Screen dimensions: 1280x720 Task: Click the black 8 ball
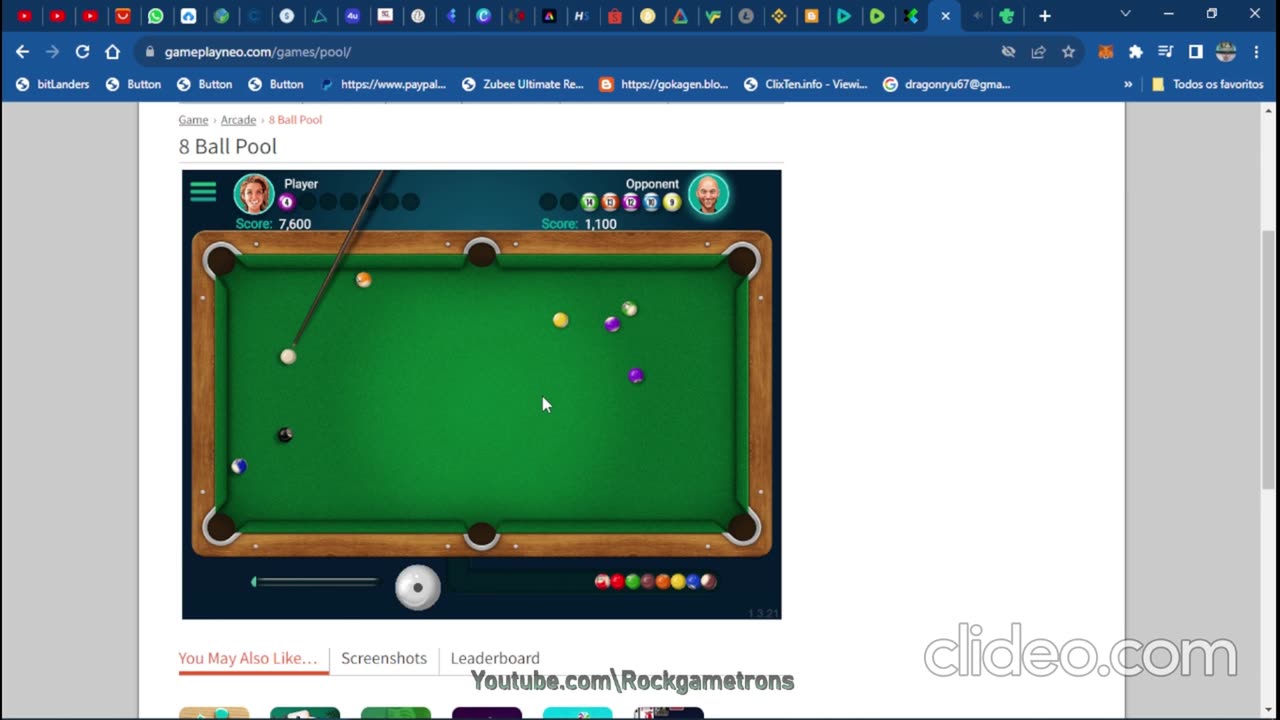(x=285, y=434)
